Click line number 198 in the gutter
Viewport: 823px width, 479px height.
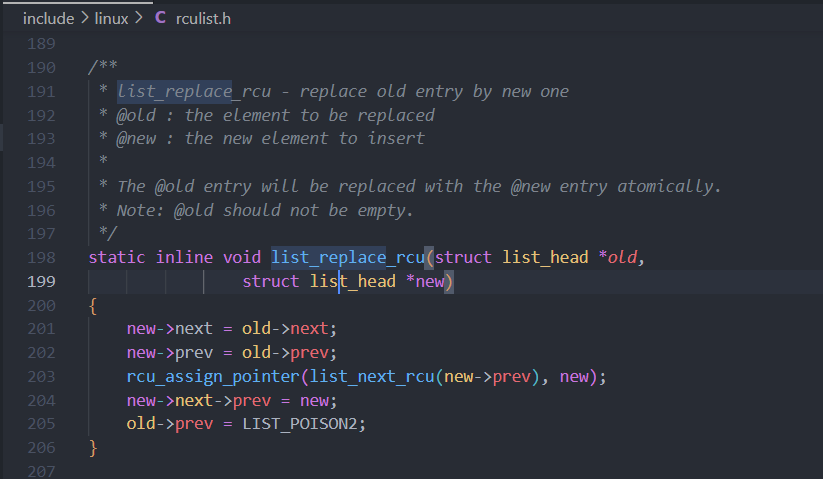pos(41,258)
